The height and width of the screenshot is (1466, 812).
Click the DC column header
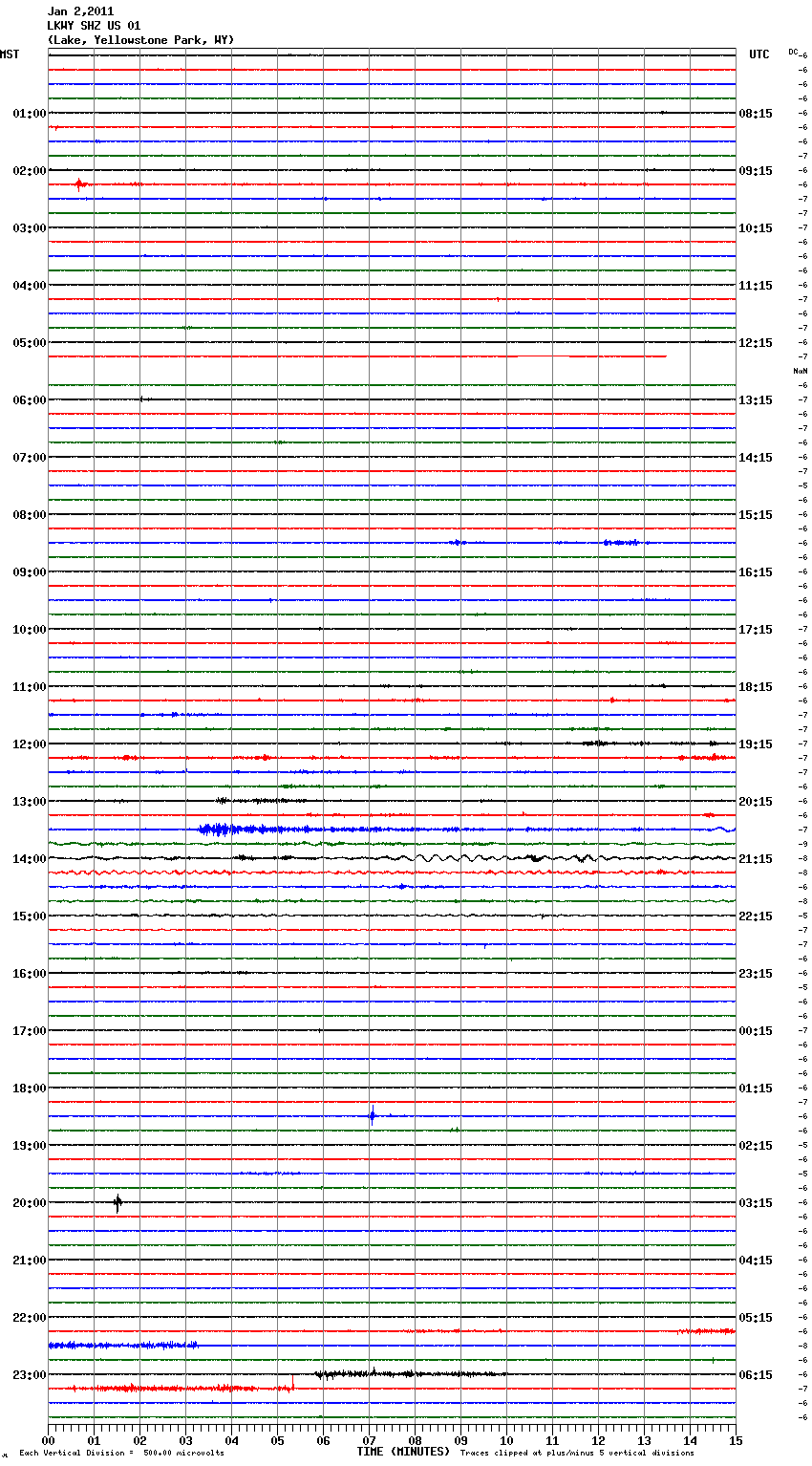click(793, 52)
